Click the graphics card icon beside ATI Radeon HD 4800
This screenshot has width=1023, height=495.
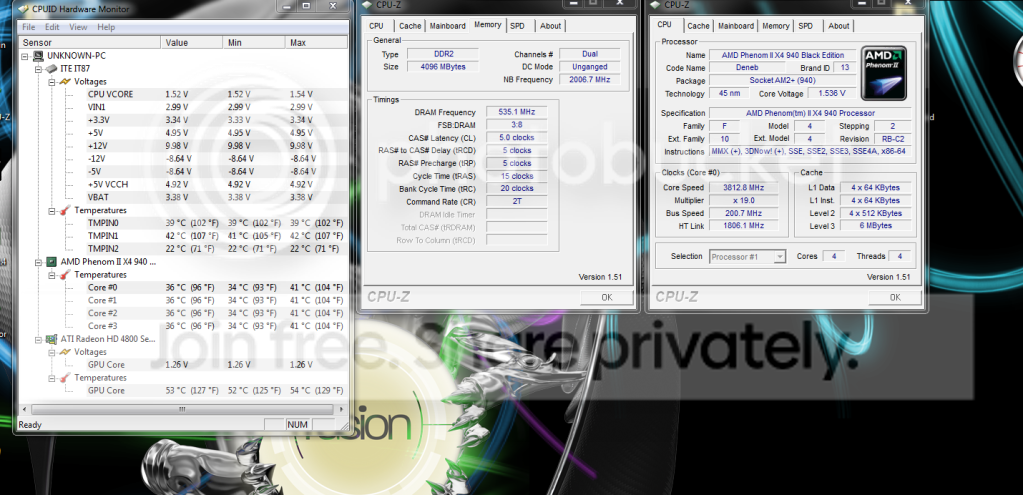[x=50, y=339]
